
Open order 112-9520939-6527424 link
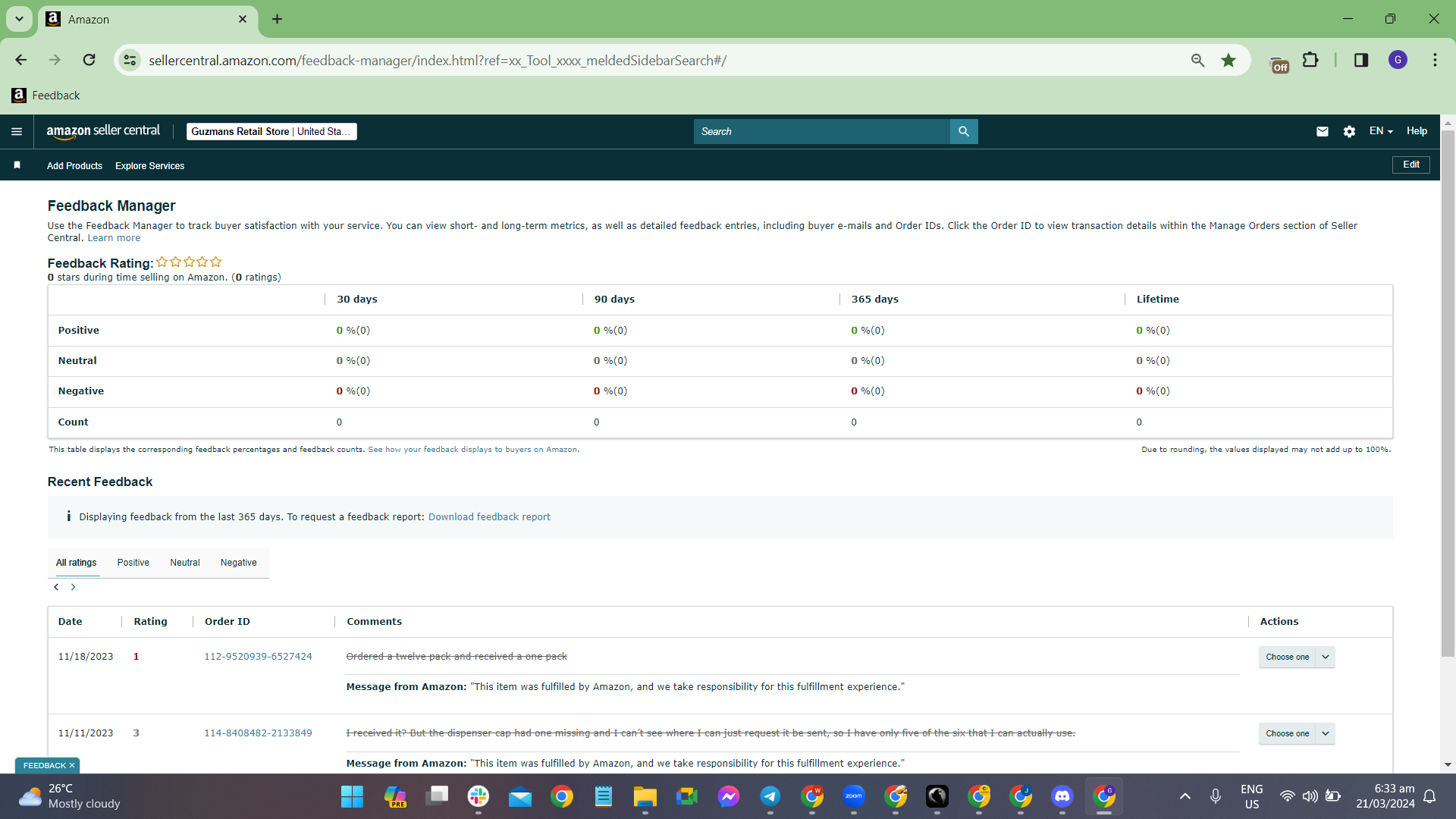coord(258,657)
